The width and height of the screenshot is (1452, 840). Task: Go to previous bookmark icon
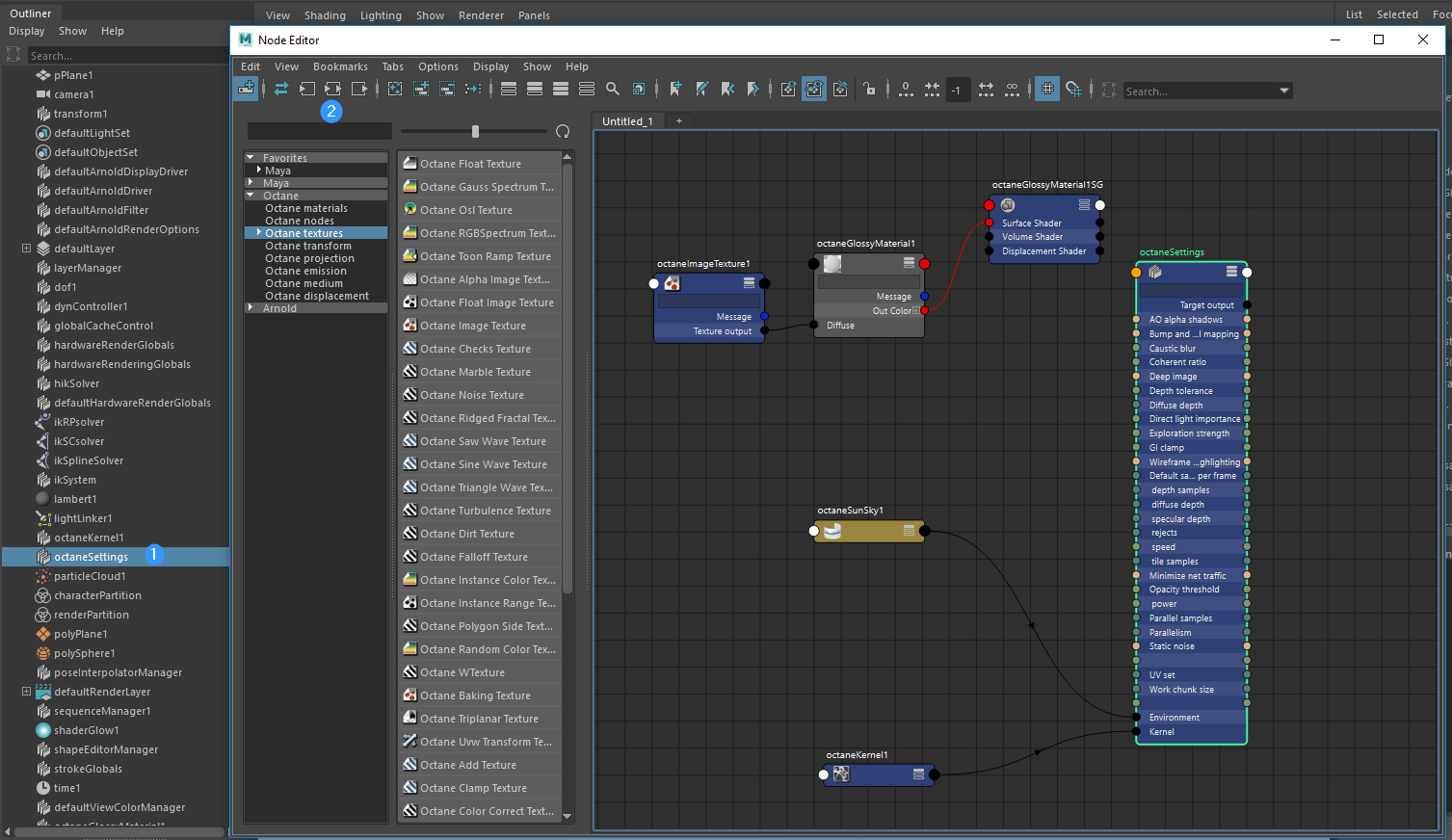(727, 89)
